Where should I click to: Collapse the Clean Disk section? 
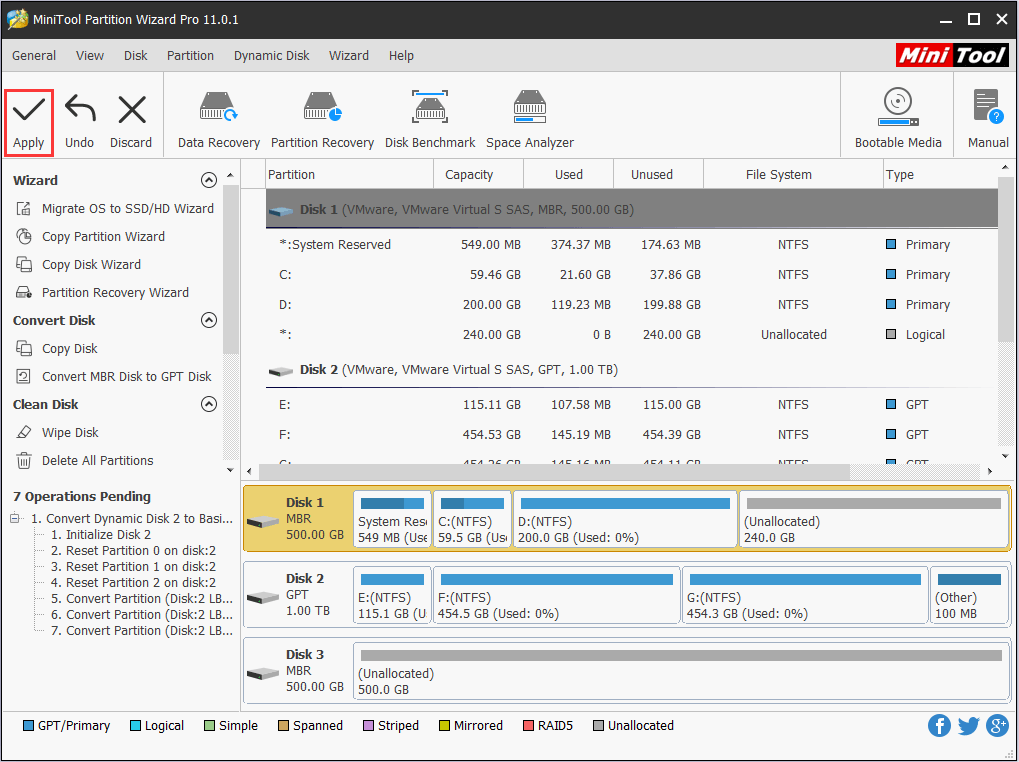pyautogui.click(x=209, y=404)
